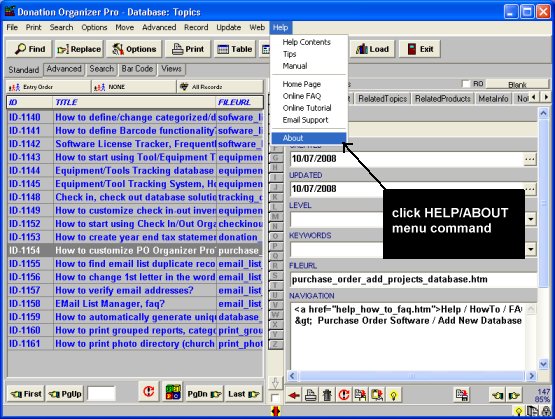Image resolution: width=555 pixels, height=419 pixels.
Task: Open the MetaInfo tab
Action: (x=493, y=99)
